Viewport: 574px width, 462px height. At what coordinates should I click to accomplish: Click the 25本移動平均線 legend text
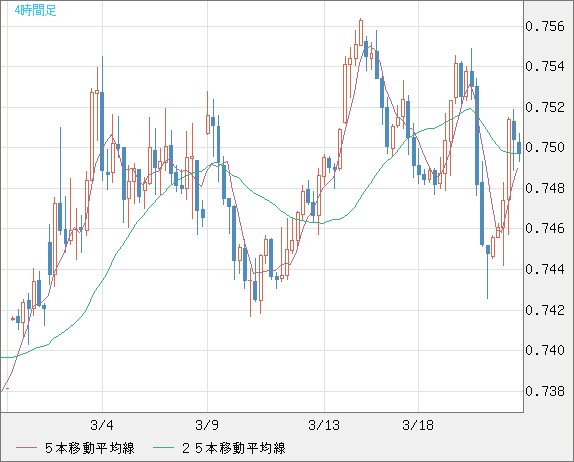234,448
